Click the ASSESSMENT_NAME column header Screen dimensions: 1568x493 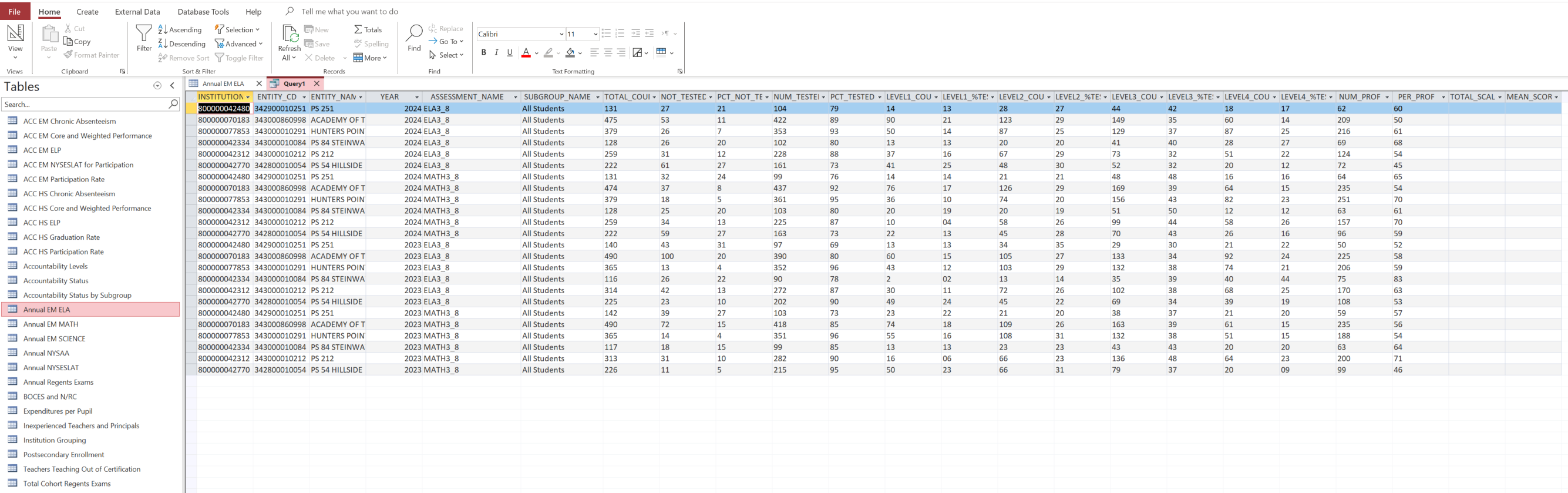coord(467,97)
